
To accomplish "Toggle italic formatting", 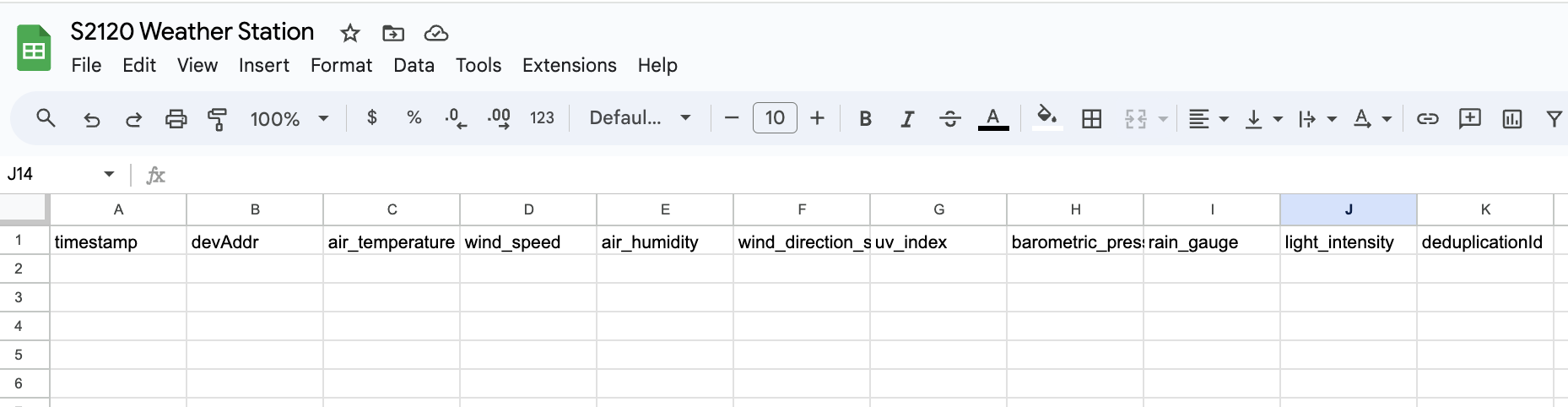I will click(907, 119).
